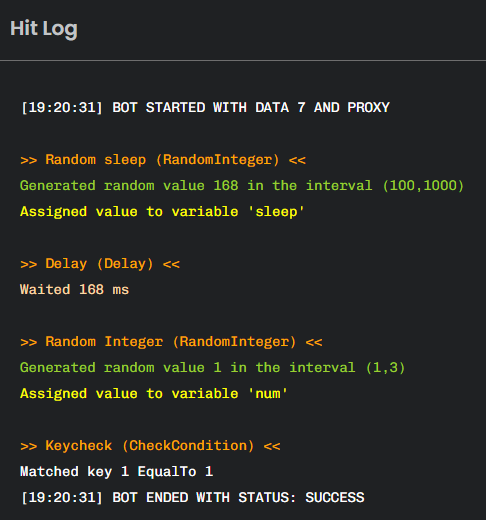Select the 'BOT STARTED WITH DATA 7 AND PROXY' line

pyautogui.click(x=205, y=108)
